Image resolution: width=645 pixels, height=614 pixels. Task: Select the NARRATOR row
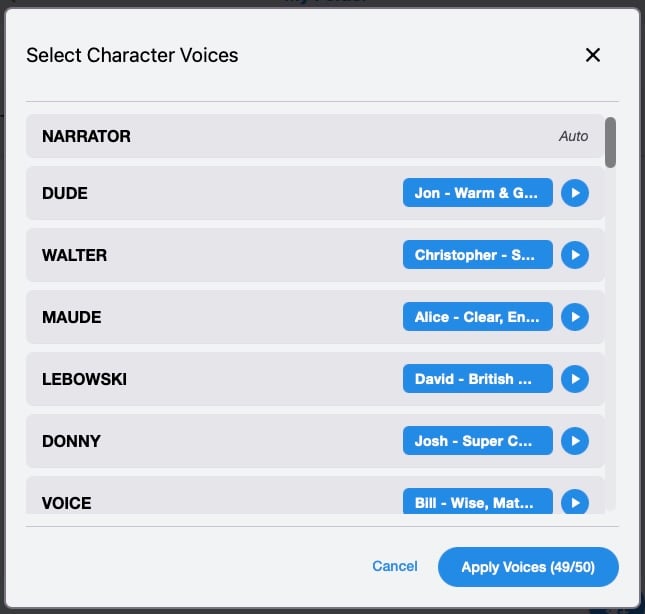(x=300, y=136)
